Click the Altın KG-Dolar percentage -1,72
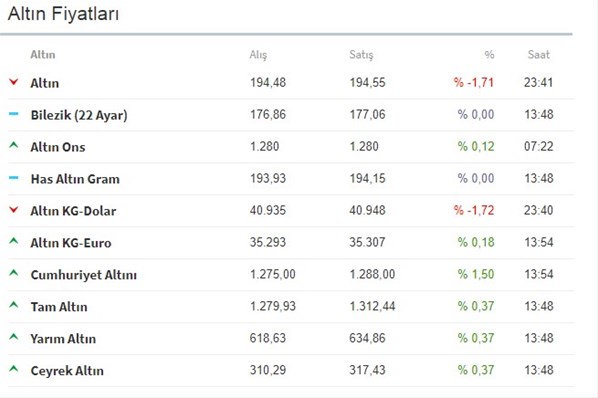598x398 pixels. click(474, 210)
